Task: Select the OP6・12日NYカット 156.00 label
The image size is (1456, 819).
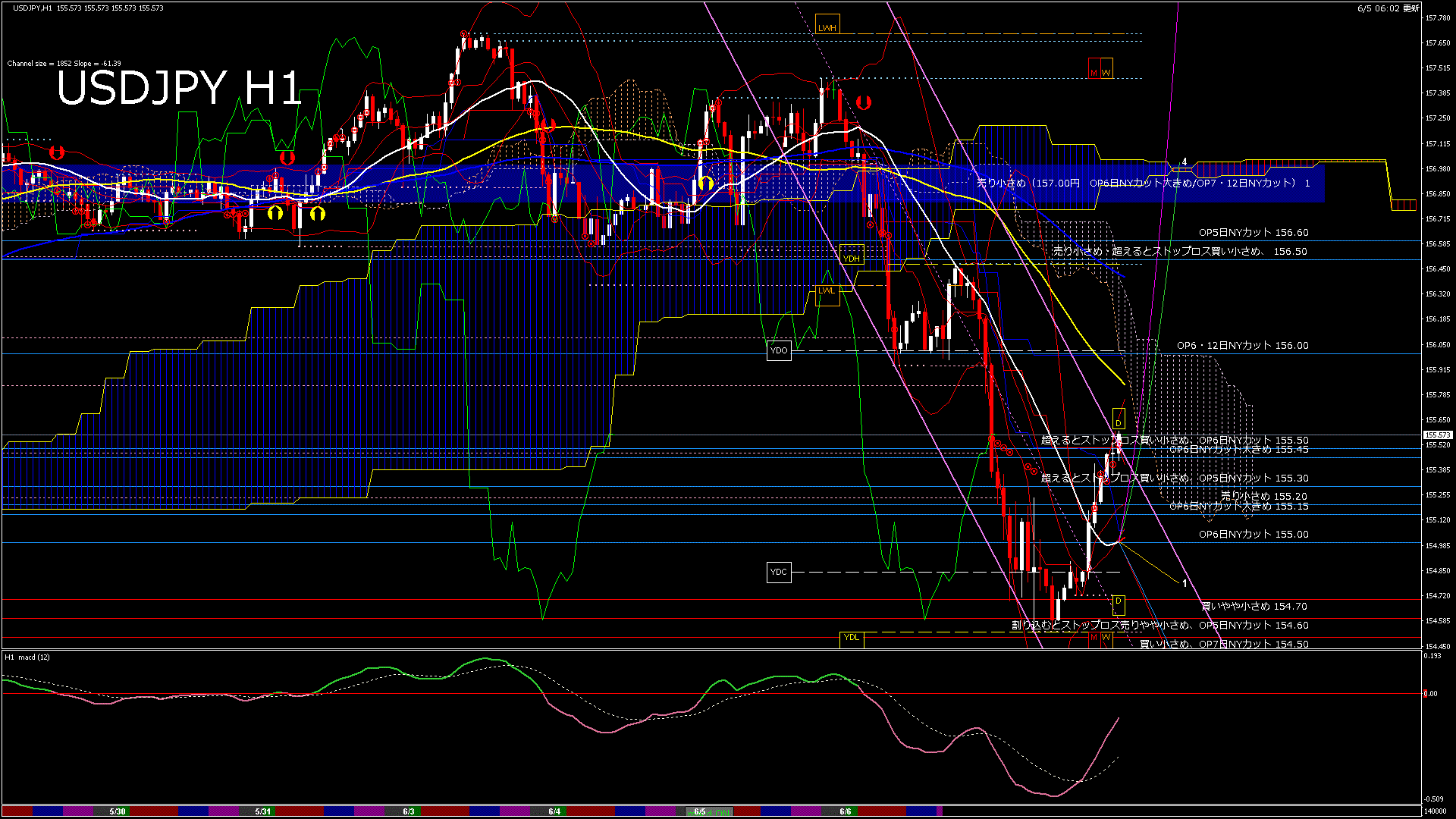Action: pos(1243,345)
